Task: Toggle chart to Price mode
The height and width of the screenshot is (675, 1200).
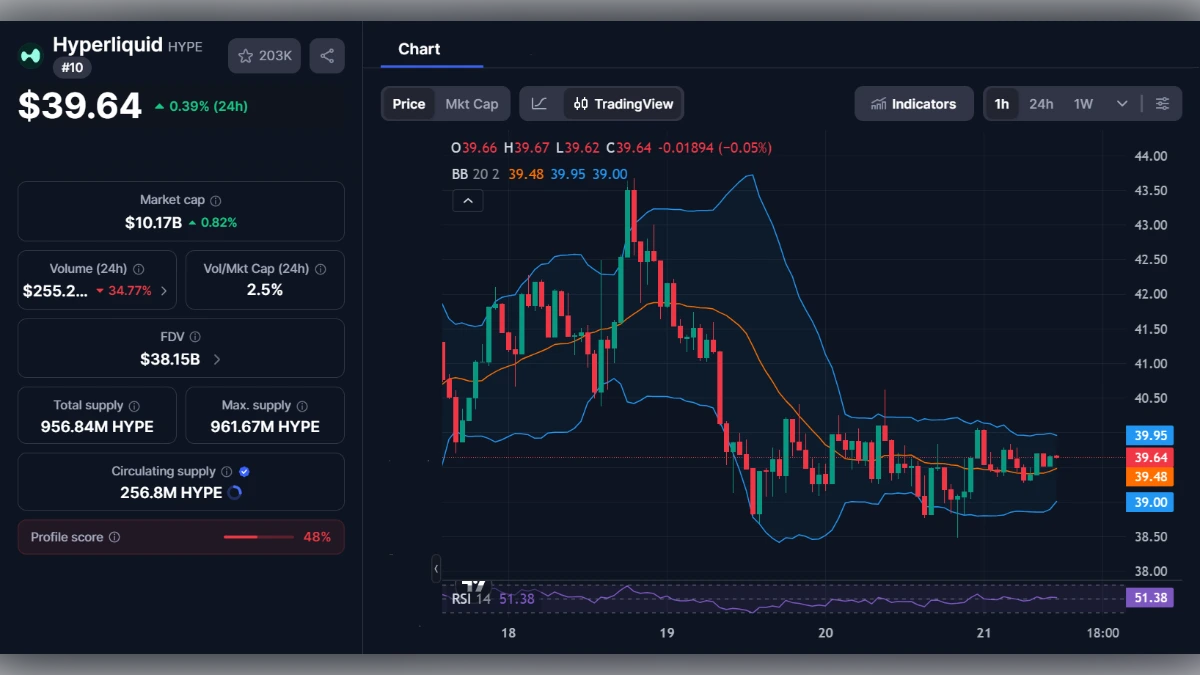Action: 408,104
